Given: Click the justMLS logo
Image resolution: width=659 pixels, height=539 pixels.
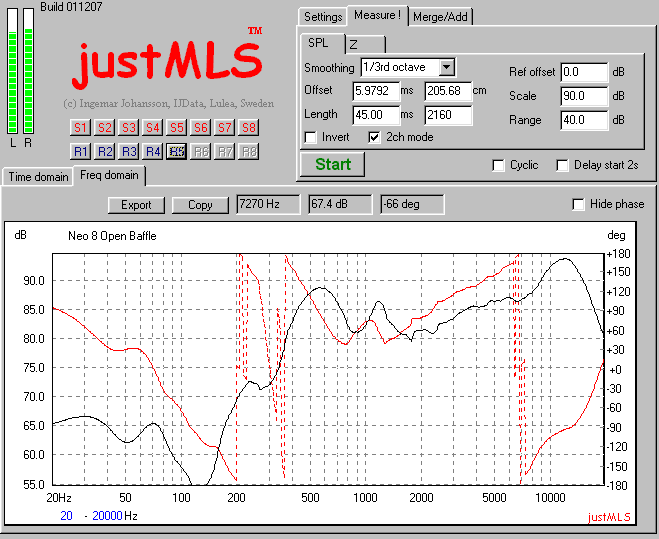Looking at the screenshot, I should [168, 61].
